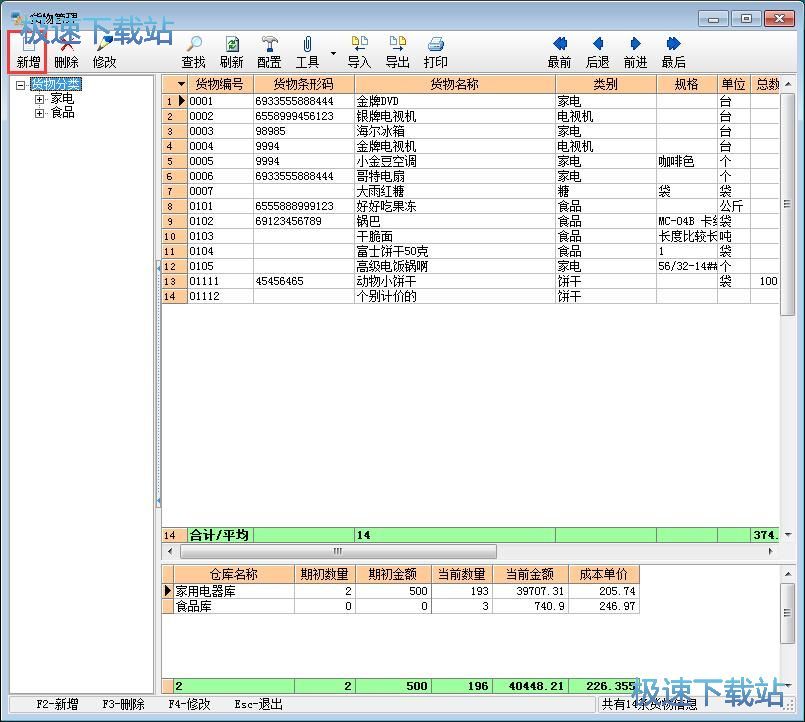The image size is (805, 722).
Task: Go to last record with 最后
Action: (673, 51)
